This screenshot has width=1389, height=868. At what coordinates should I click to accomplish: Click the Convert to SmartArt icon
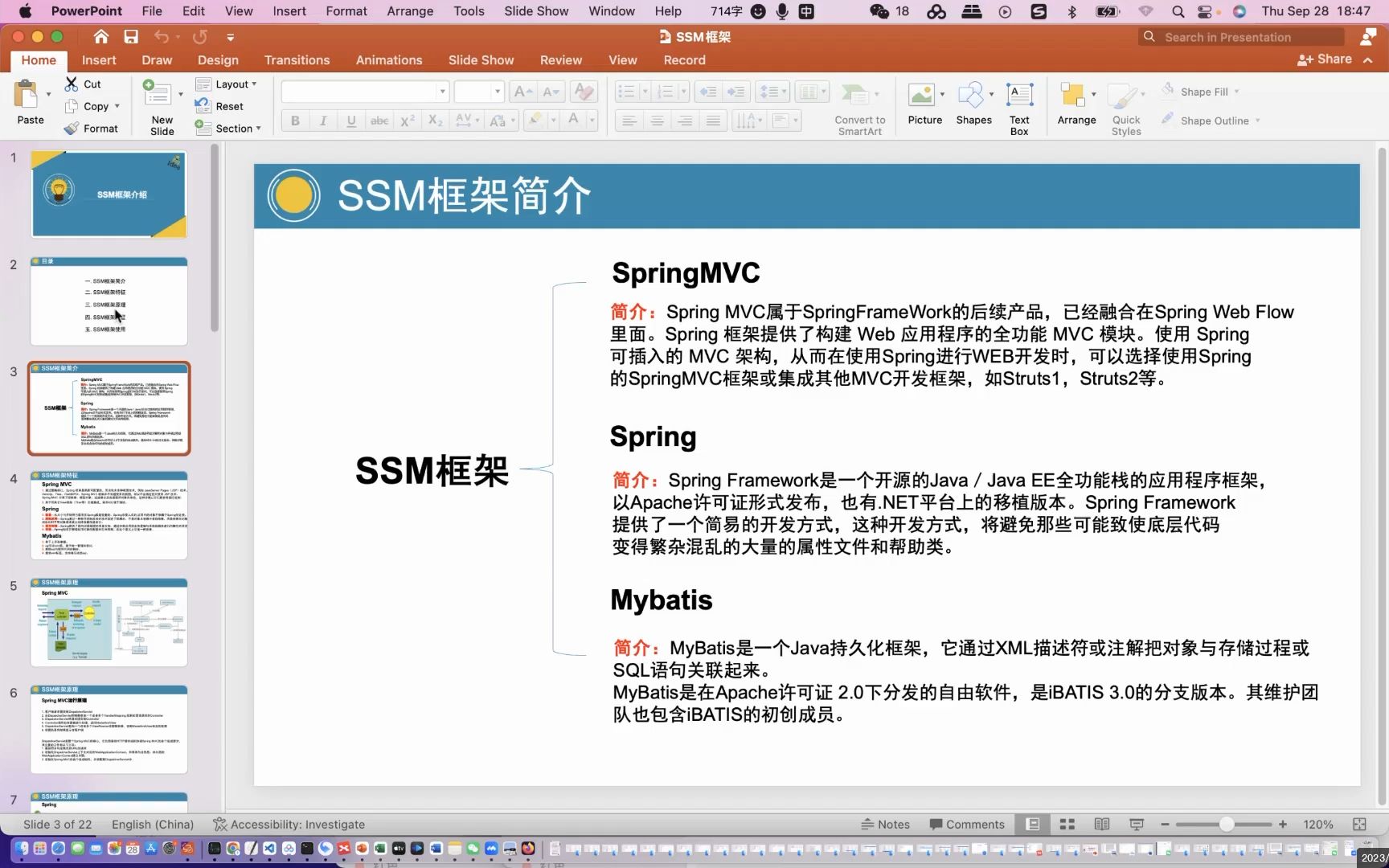click(855, 96)
